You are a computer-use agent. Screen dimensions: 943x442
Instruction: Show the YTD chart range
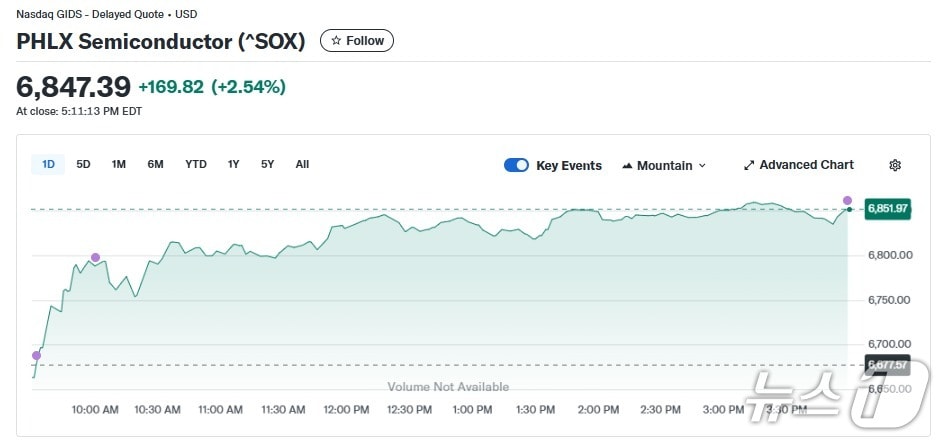196,164
